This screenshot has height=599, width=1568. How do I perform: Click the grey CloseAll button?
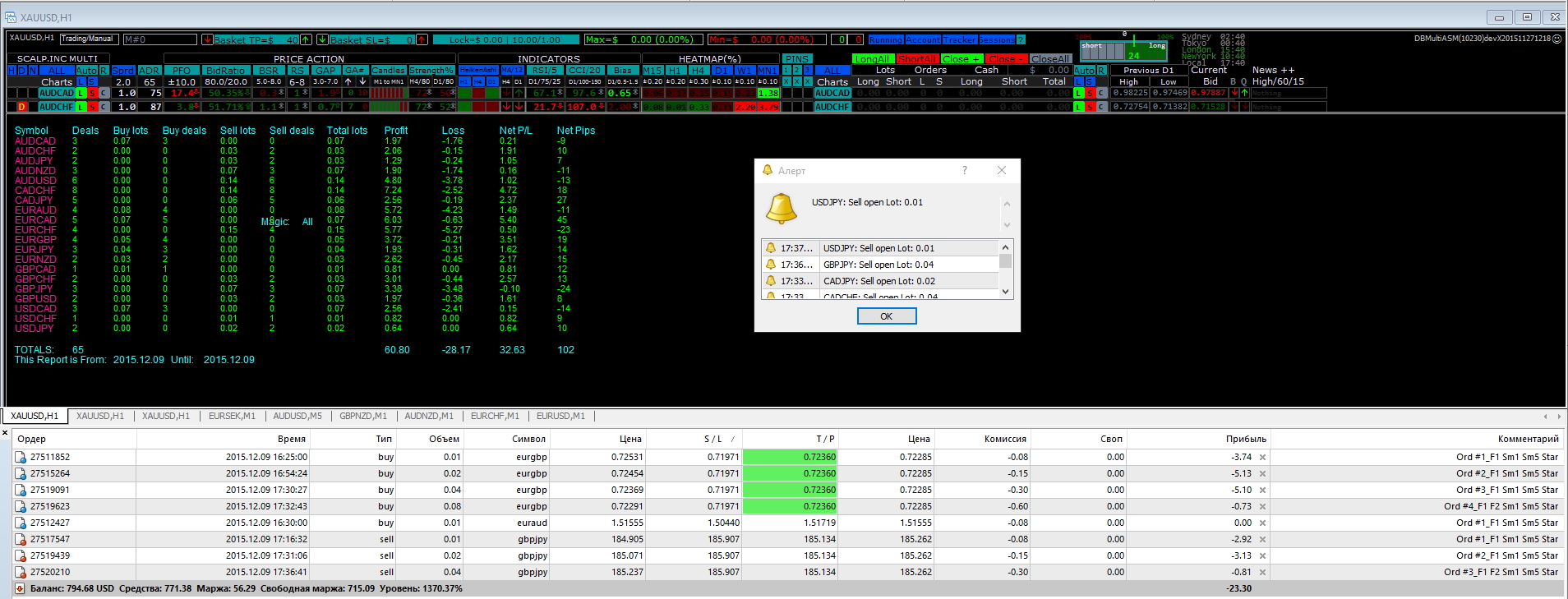click(x=1050, y=59)
